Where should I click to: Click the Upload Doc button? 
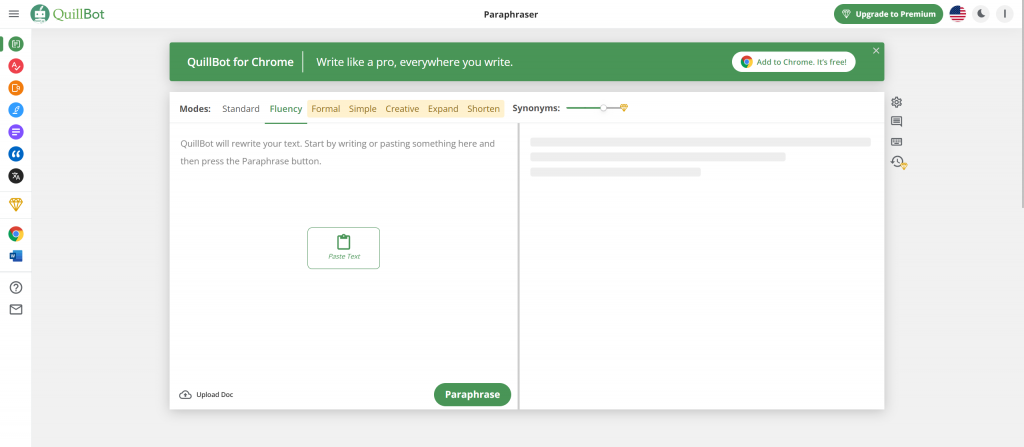pos(206,395)
